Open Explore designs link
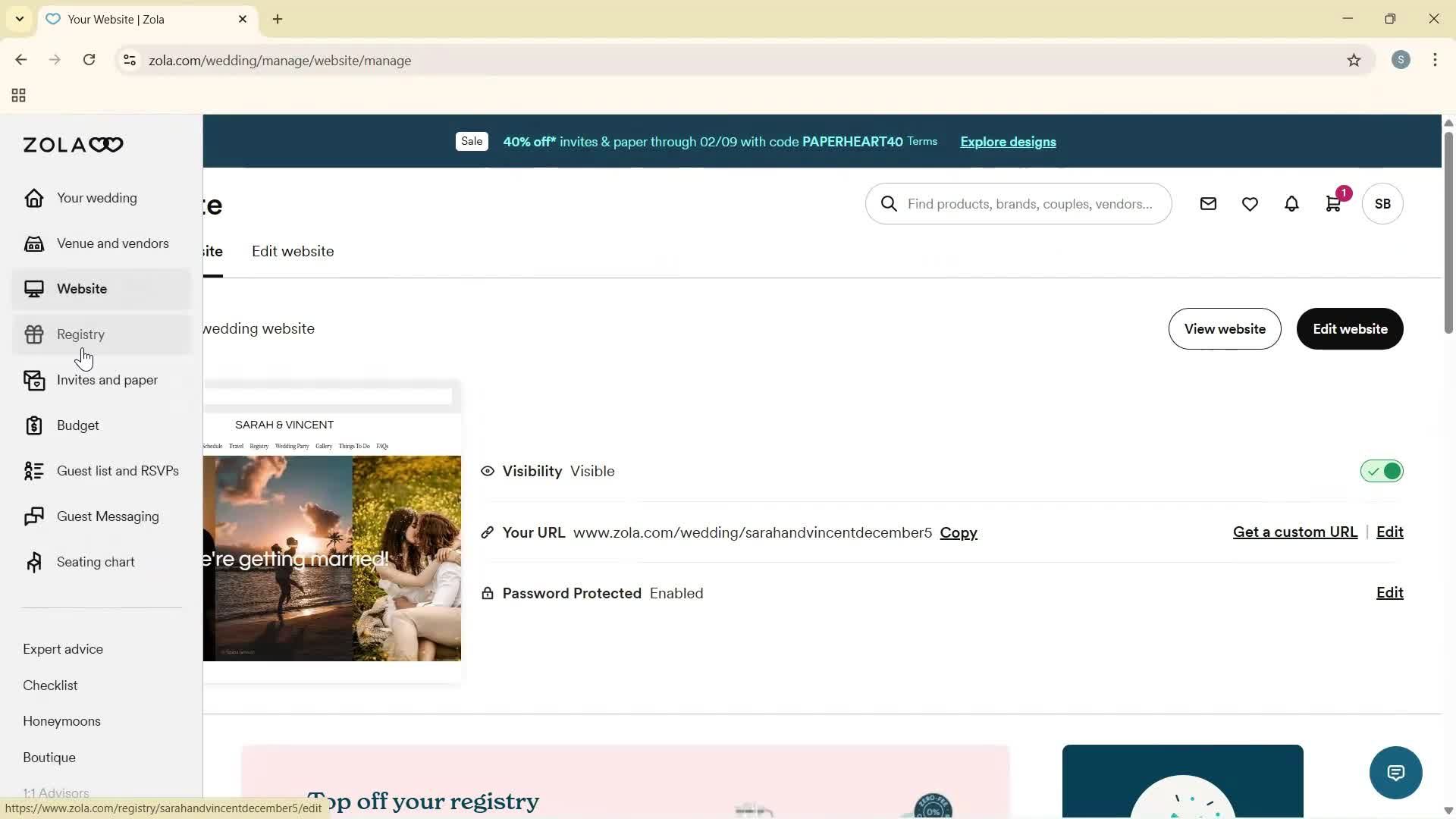The height and width of the screenshot is (819, 1456). [x=1007, y=142]
